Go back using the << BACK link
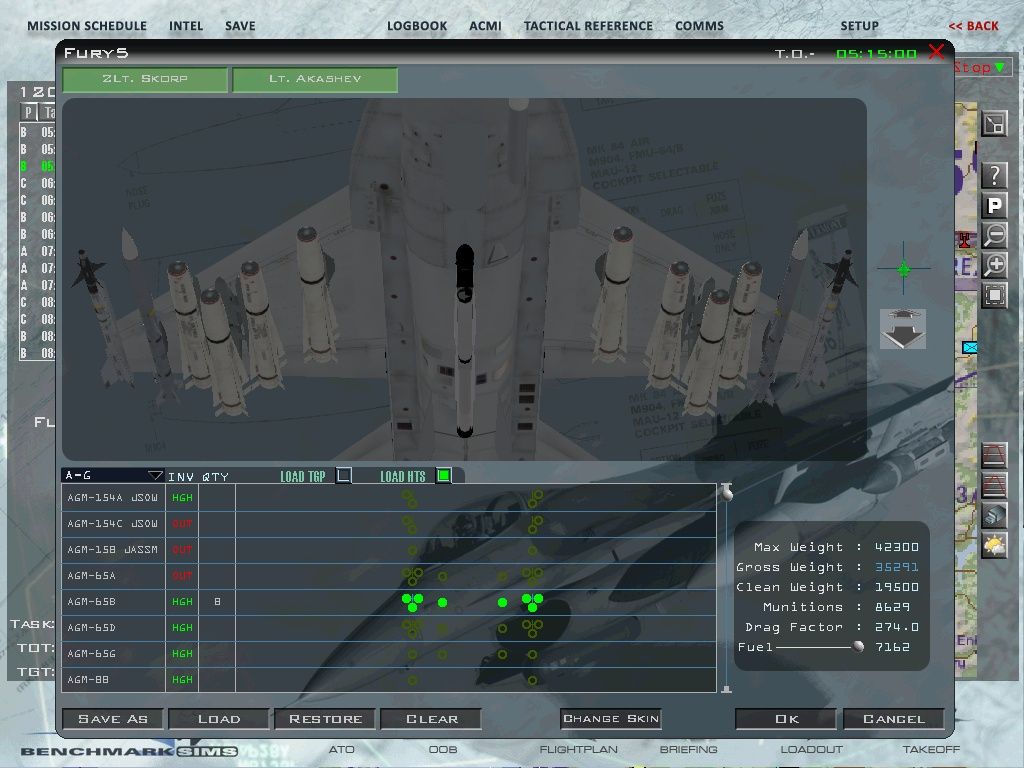The width and height of the screenshot is (1024, 768). (x=974, y=26)
